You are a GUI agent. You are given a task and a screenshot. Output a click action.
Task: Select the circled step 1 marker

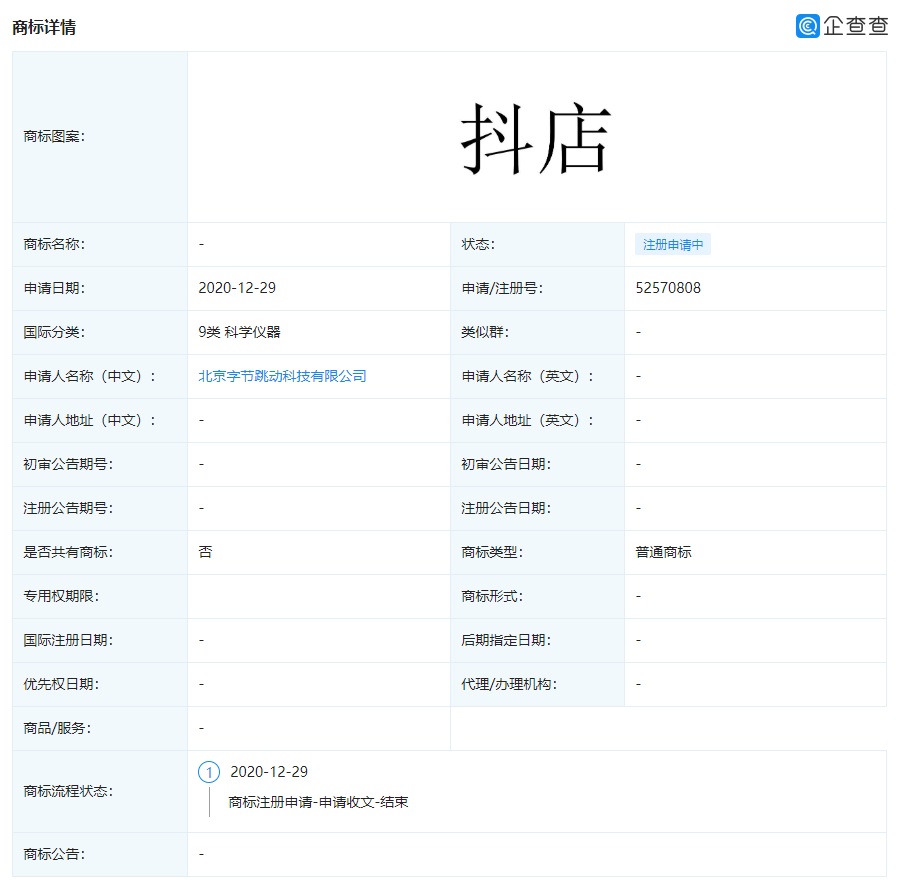coord(208,772)
